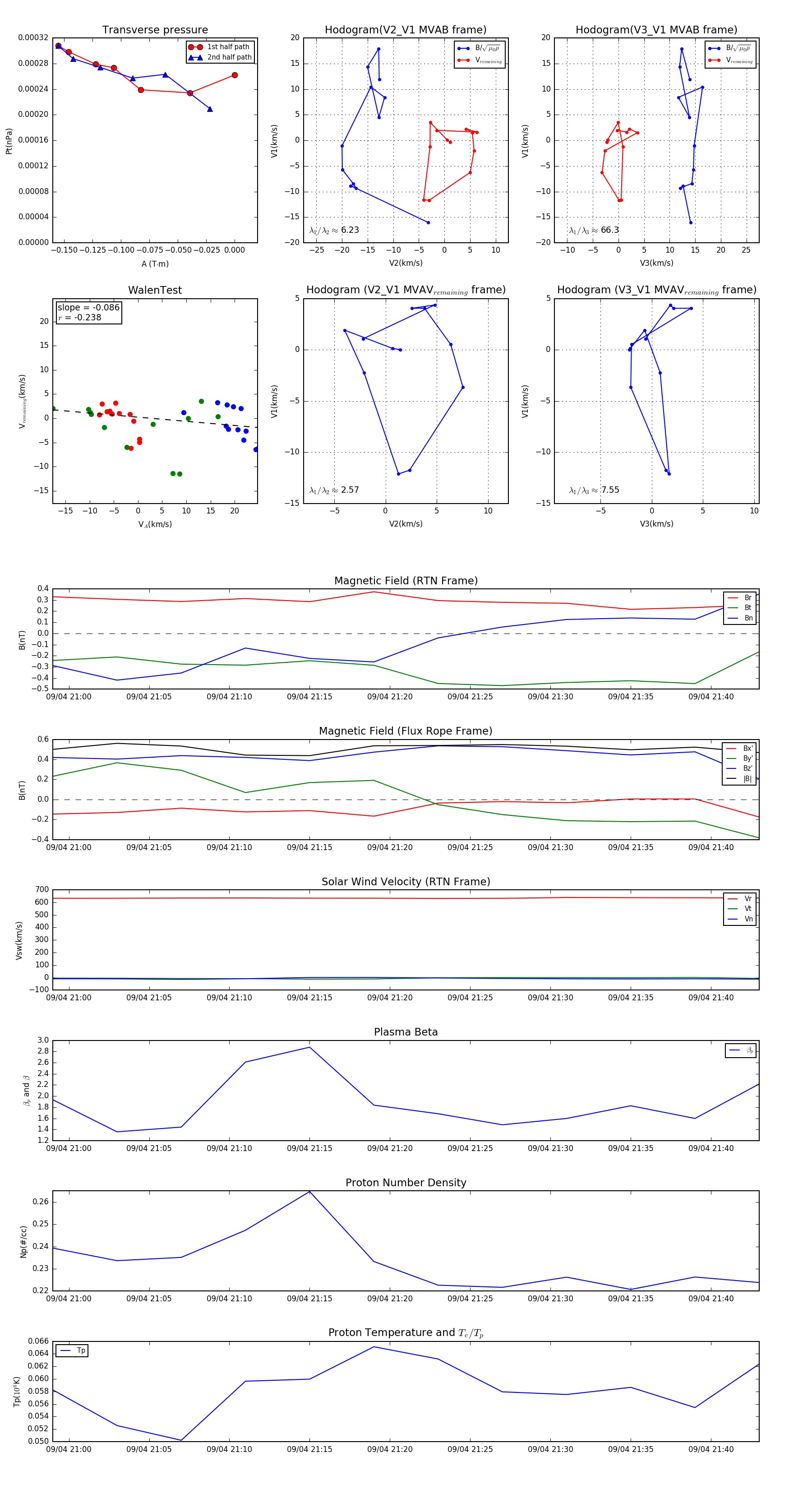Click the "βp and β" y-axis label
The width and height of the screenshot is (812, 1489).
26,1091
